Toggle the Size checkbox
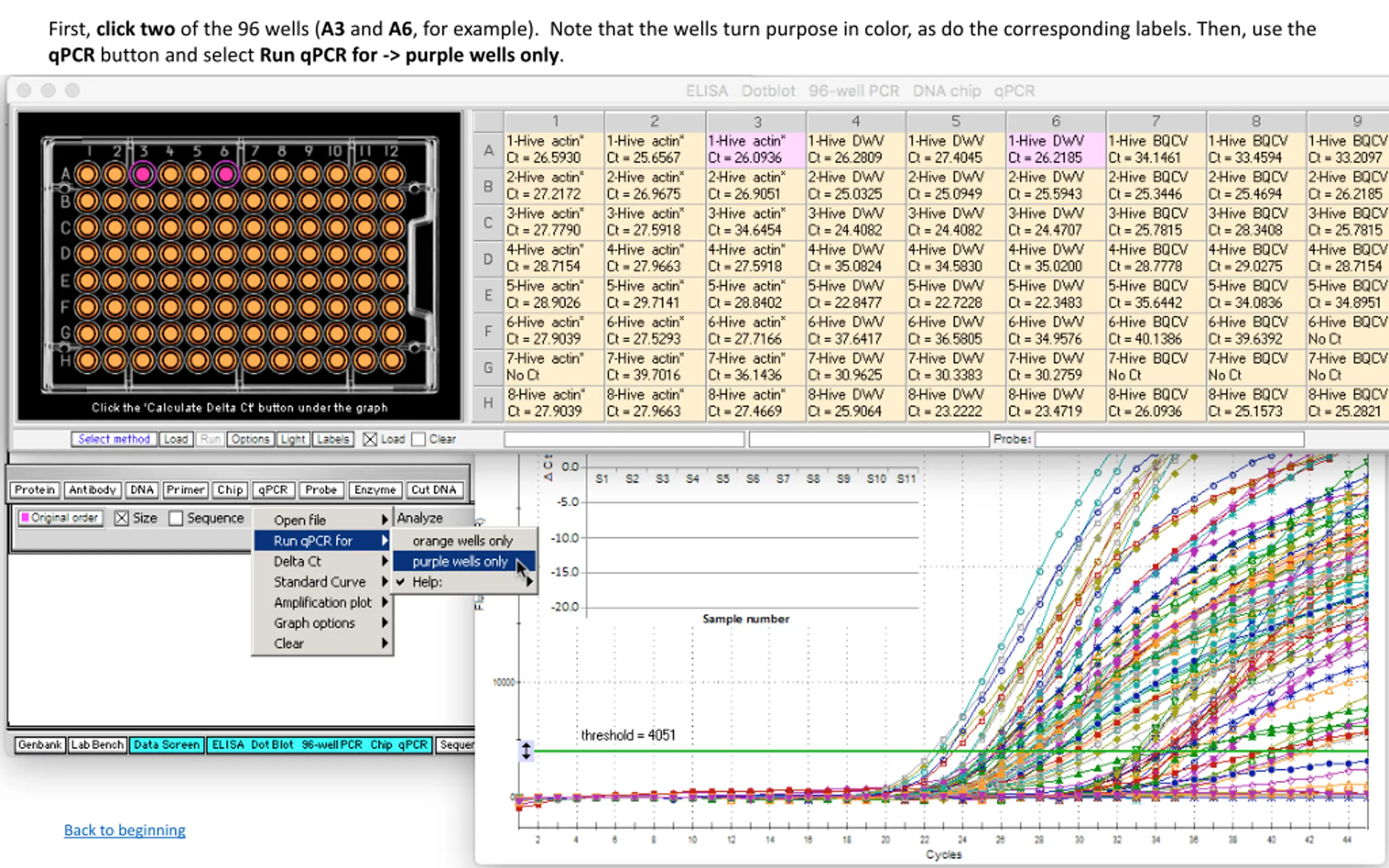Screen dimensions: 1389x868 click(122, 518)
